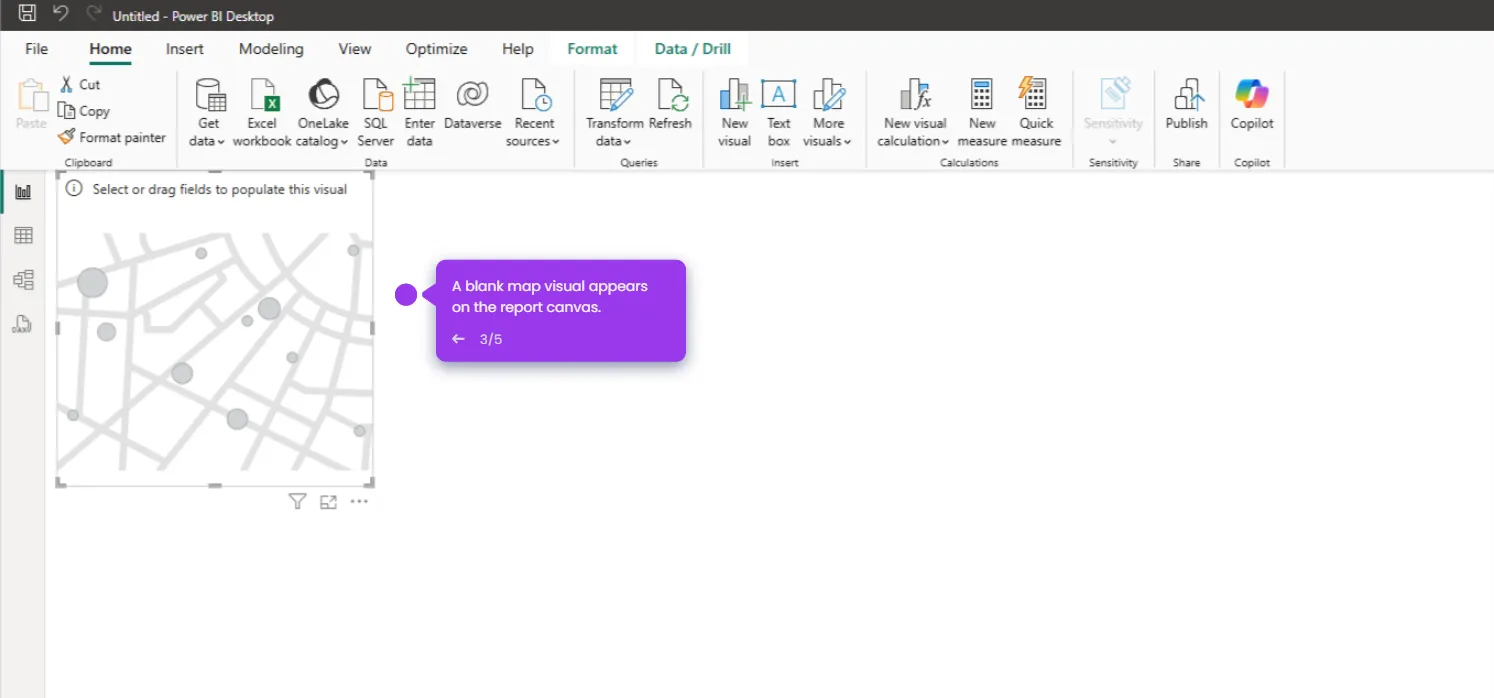Open the Optimize tab

(x=436, y=49)
